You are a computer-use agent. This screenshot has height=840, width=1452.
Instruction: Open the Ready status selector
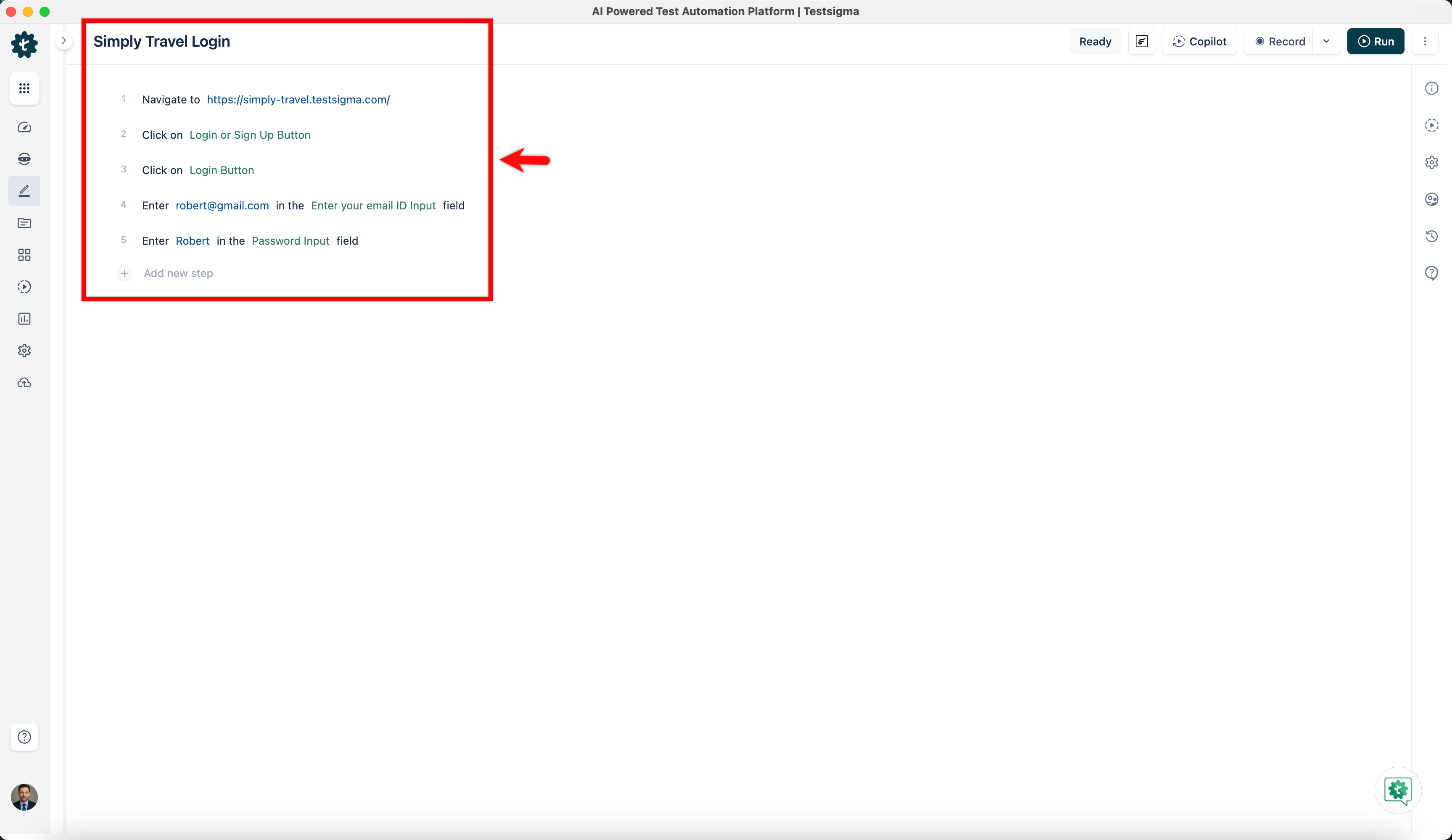(1095, 41)
